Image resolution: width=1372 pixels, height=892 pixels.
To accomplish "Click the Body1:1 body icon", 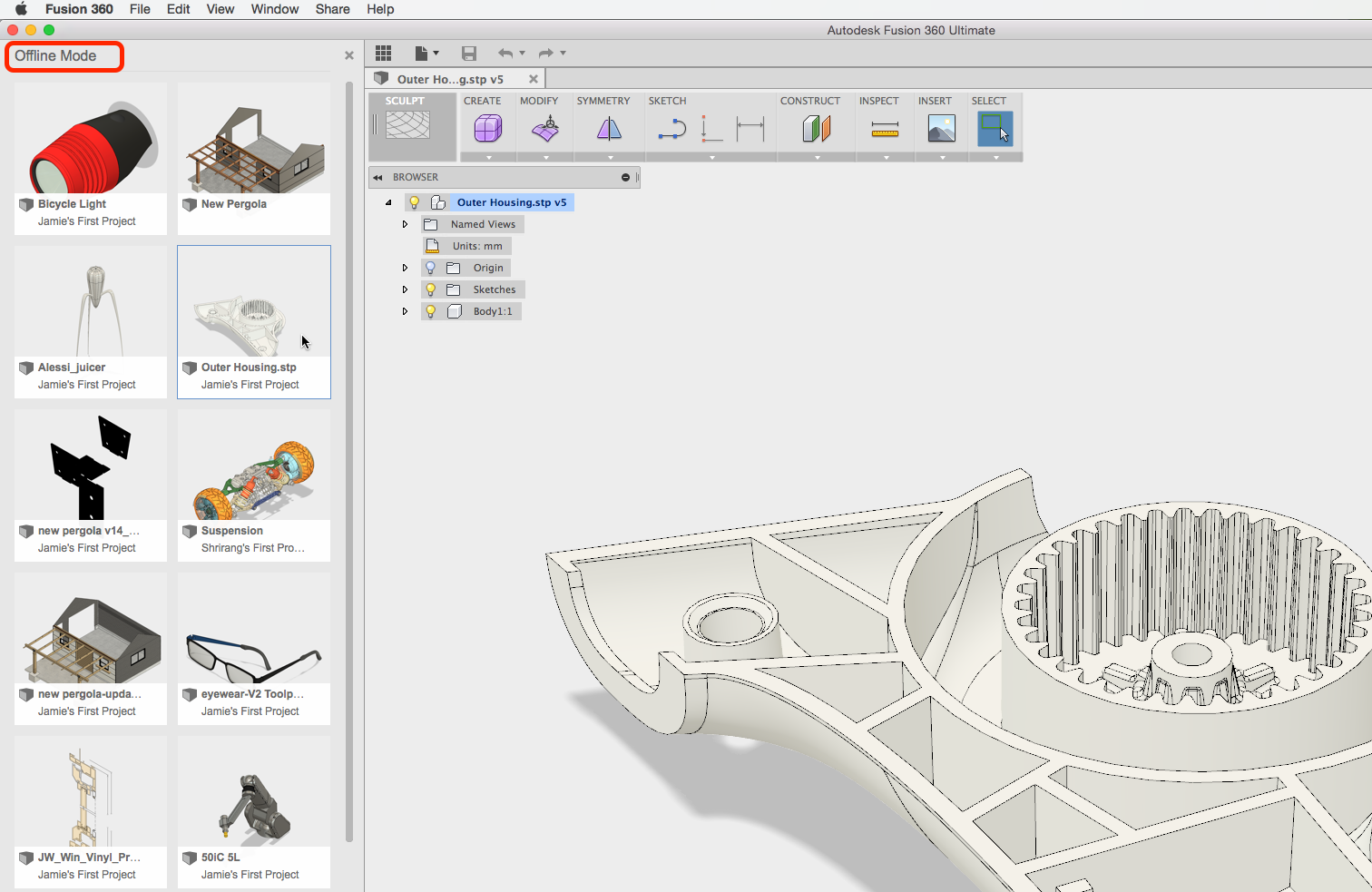I will (455, 311).
